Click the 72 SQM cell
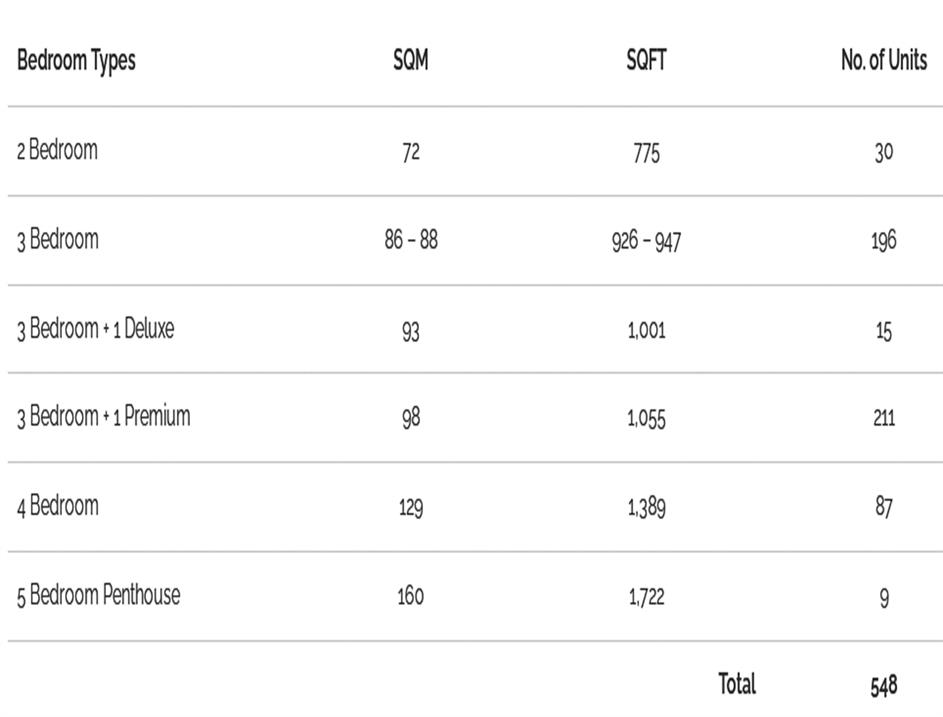 (410, 153)
